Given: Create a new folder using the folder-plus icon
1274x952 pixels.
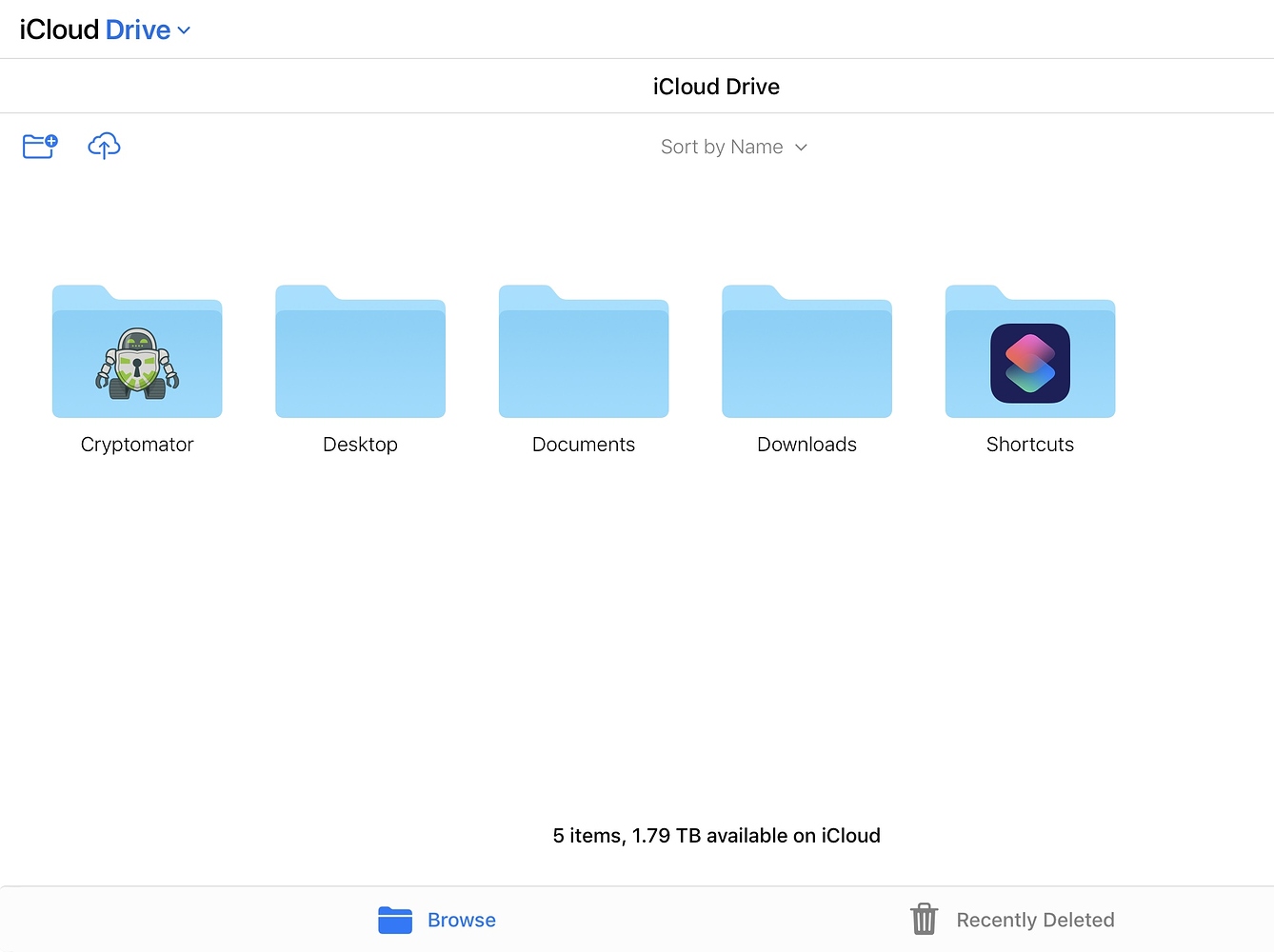Looking at the screenshot, I should click(x=40, y=146).
